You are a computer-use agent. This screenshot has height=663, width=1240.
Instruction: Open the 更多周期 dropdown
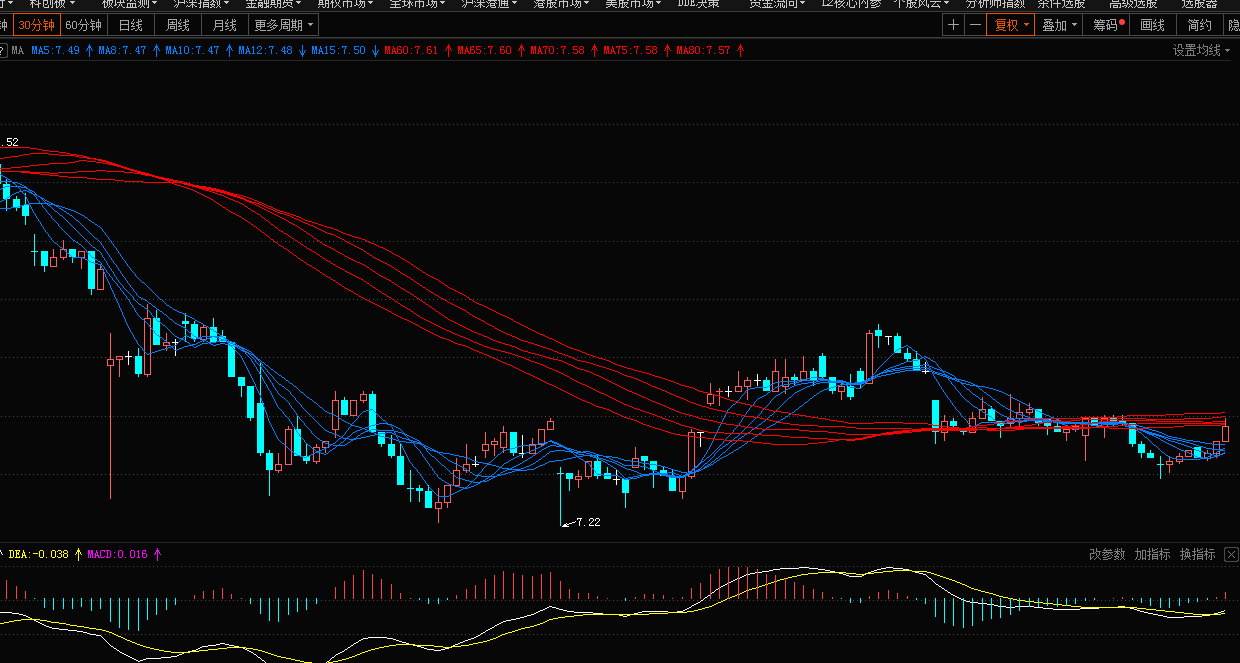(283, 25)
